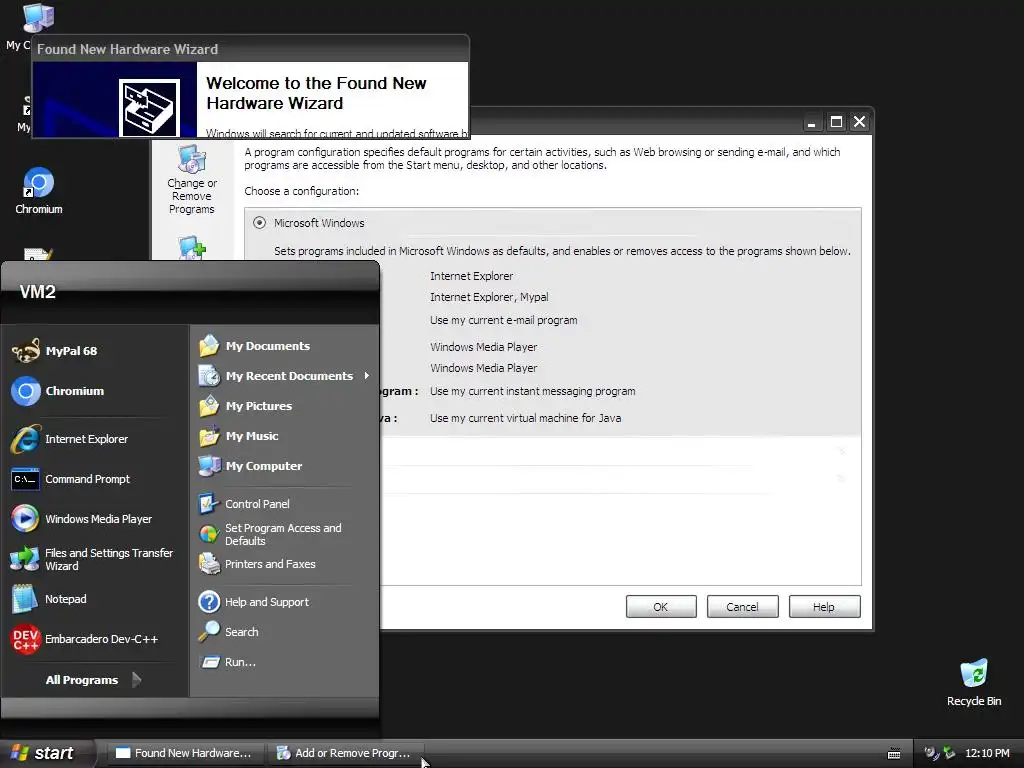Switch to Add or Remove Programs taskbar button
Viewport: 1024px width, 768px height.
point(345,753)
